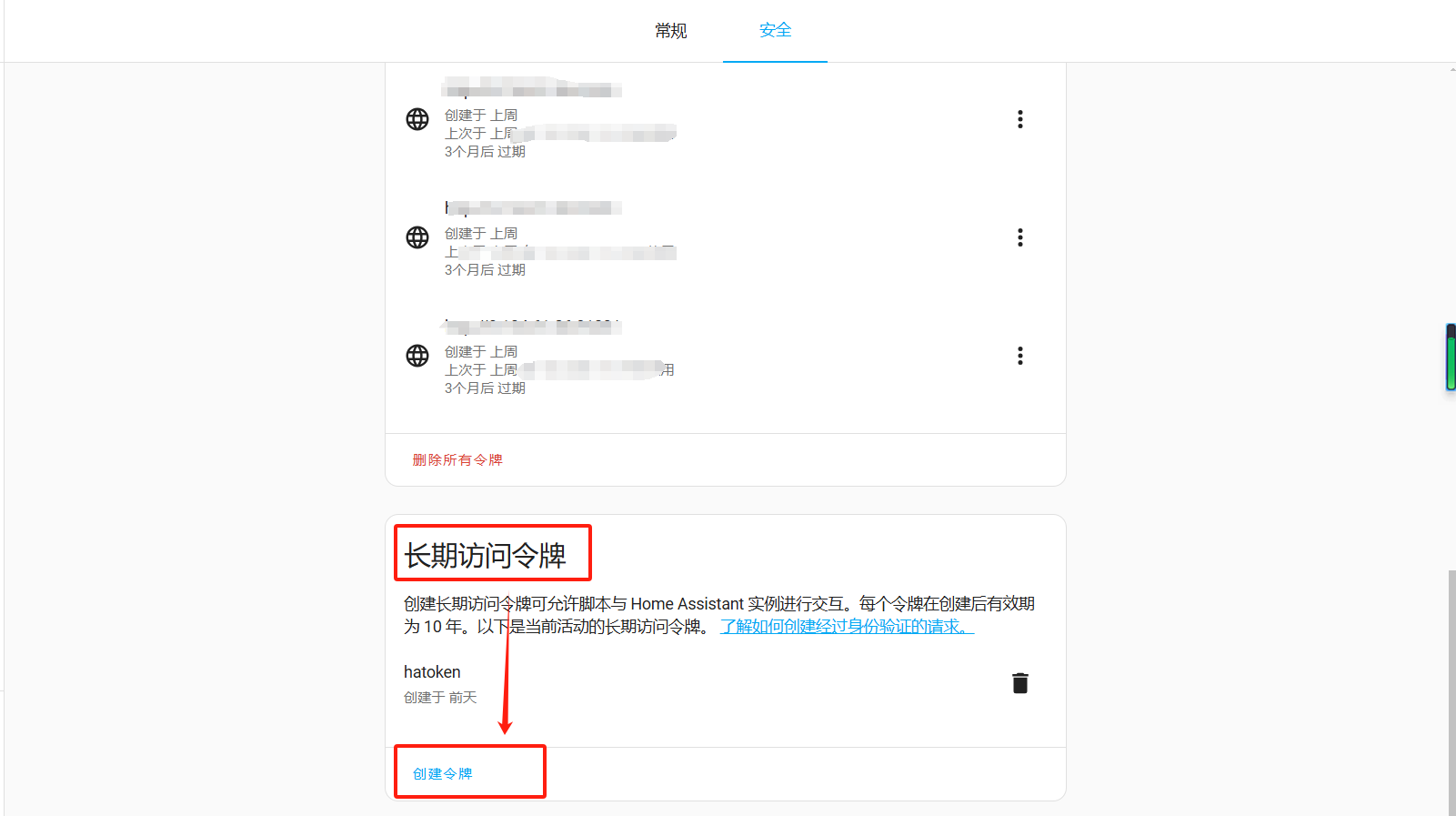Click the page's vertical scrollbar thumb
Image resolution: width=1456 pixels, height=816 pixels.
click(x=1451, y=691)
